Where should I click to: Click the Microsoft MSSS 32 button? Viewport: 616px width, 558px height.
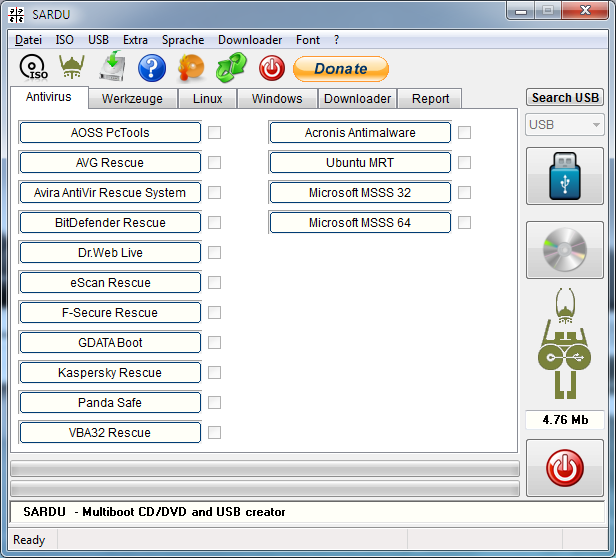[x=360, y=193]
